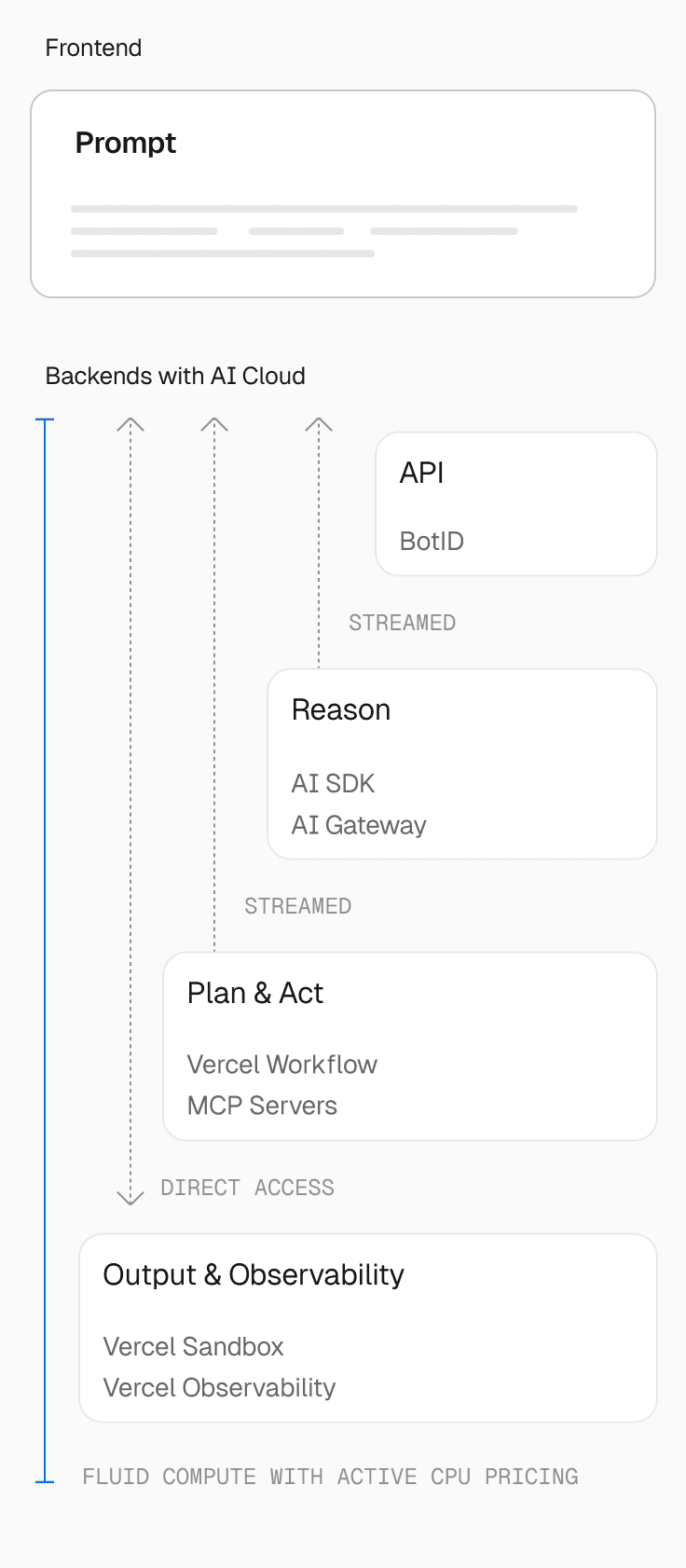Click the leftmost upward arrowhead under Backends heading

pos(130,424)
